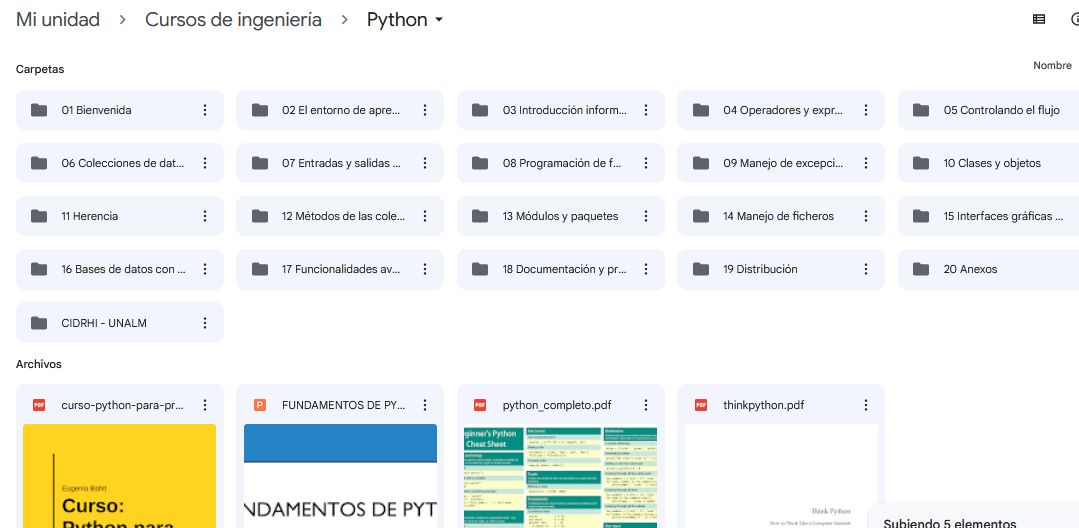
Task: Select the 19 Distribución folder
Action: click(x=781, y=269)
